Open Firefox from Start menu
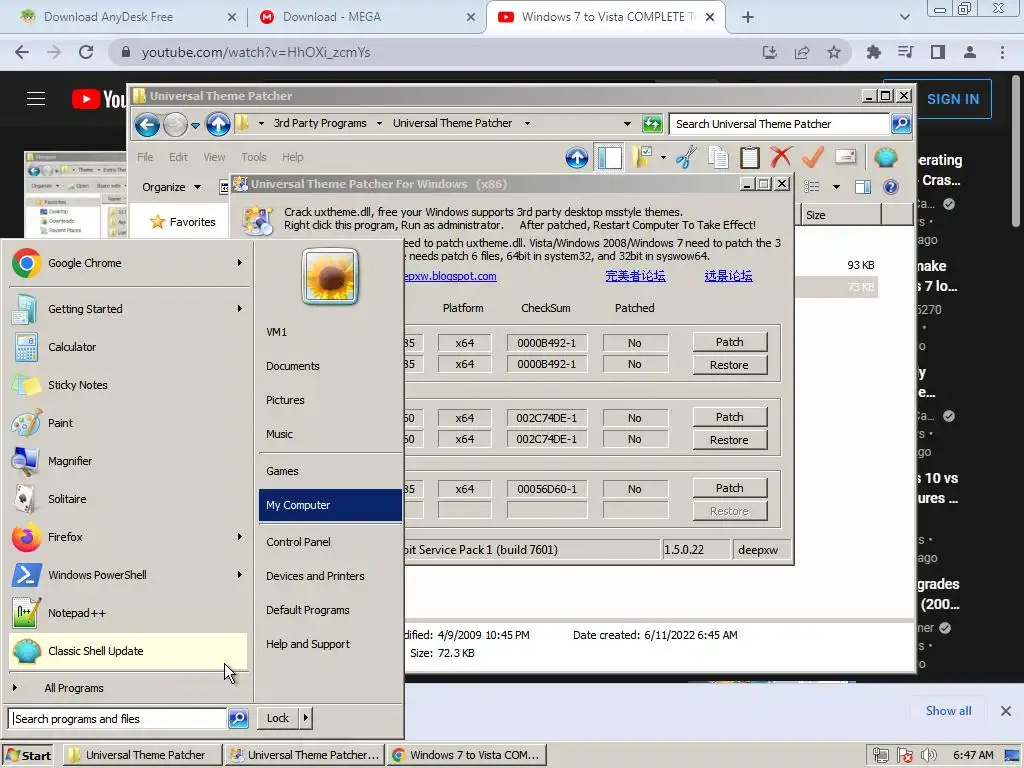The image size is (1024, 768). [129, 537]
